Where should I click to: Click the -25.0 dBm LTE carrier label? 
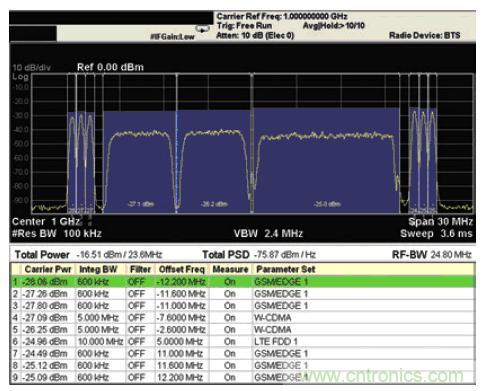pos(327,204)
